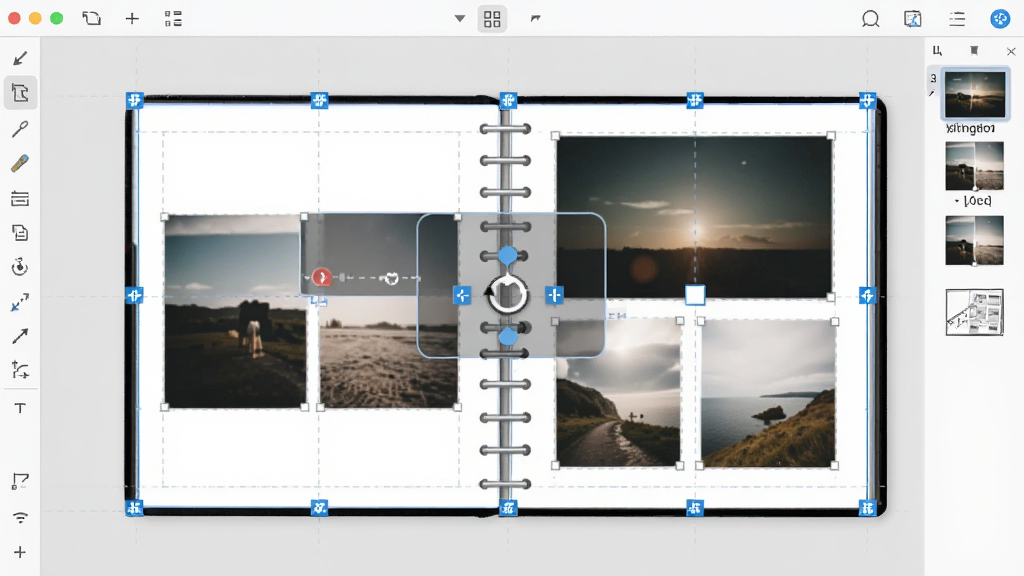Click the edit note icon in top right

913,19
